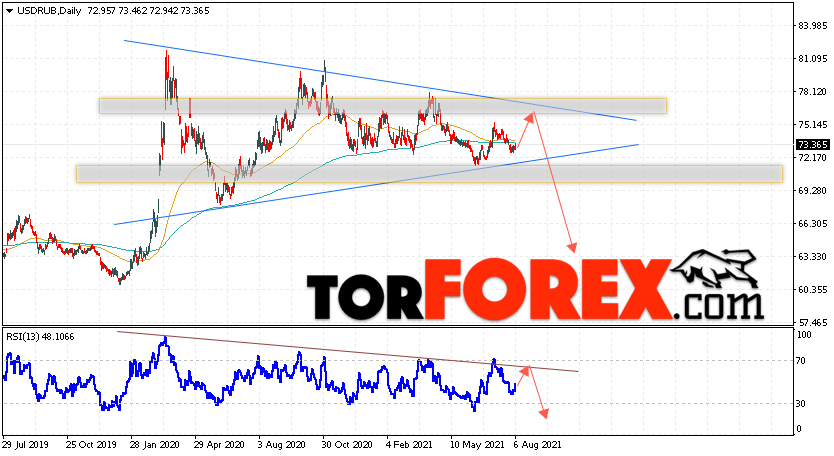This screenshot has width=834, height=456.
Task: Click the 3 Aug 2020 date label
Action: coord(281,445)
